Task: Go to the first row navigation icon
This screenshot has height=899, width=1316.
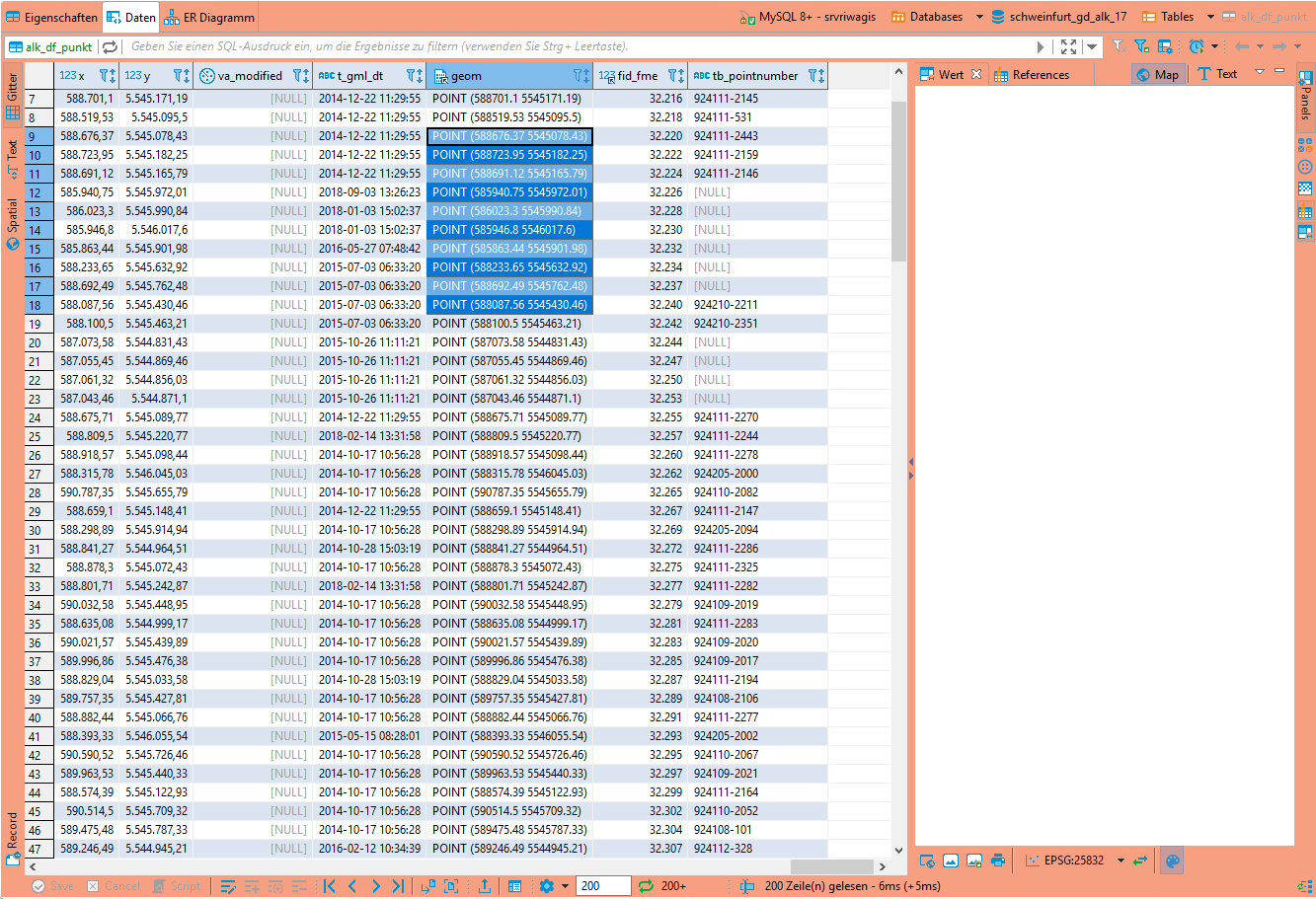Action: pos(330,886)
